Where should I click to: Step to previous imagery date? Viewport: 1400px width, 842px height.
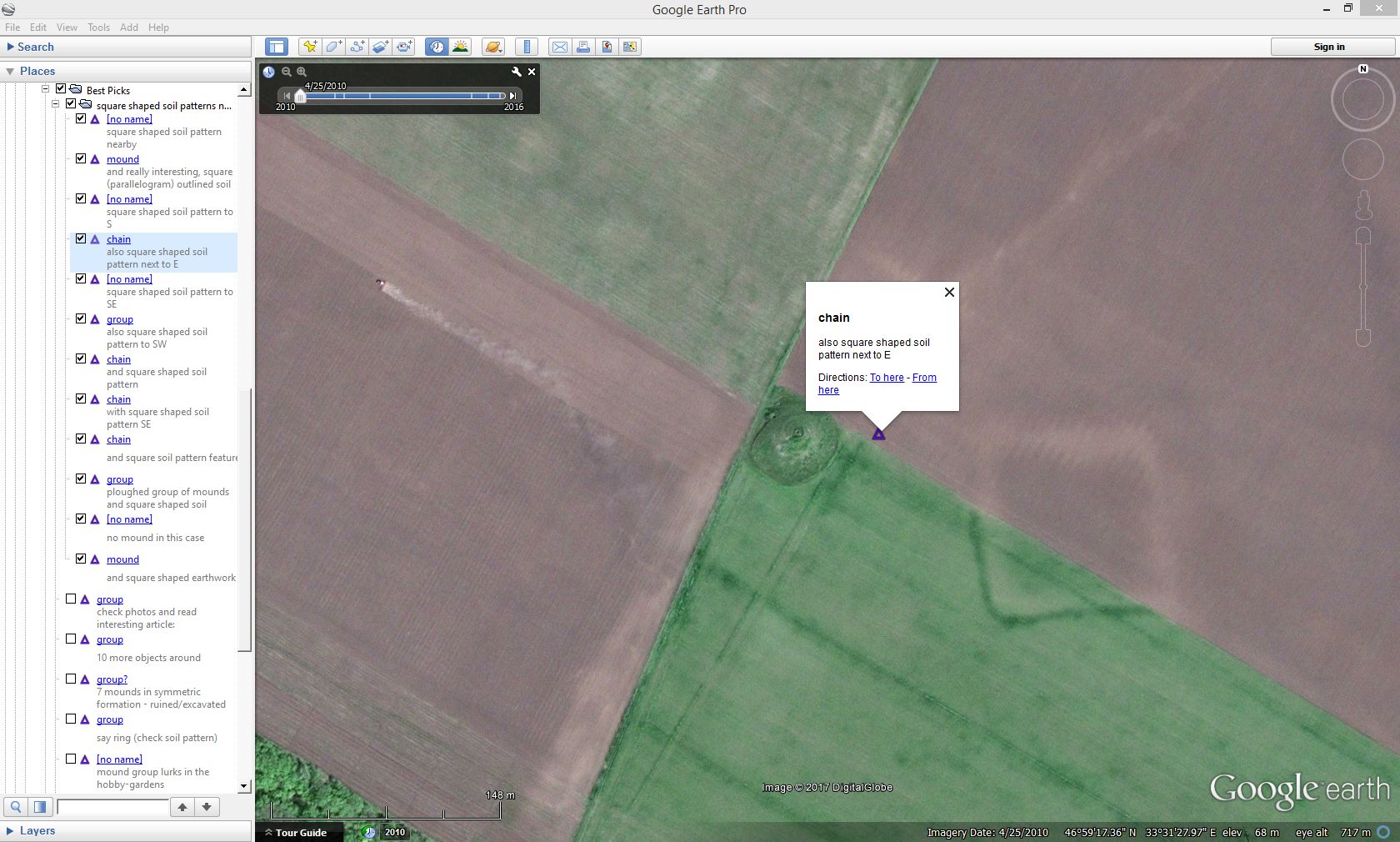click(287, 96)
